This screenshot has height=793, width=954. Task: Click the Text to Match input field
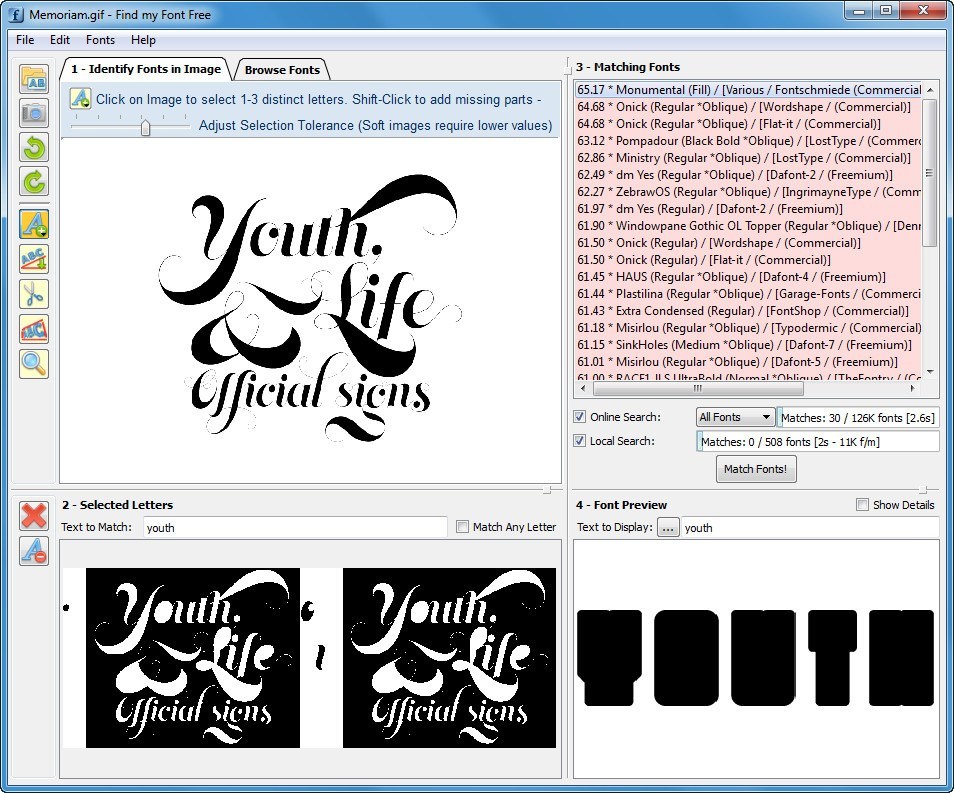pyautogui.click(x=295, y=528)
